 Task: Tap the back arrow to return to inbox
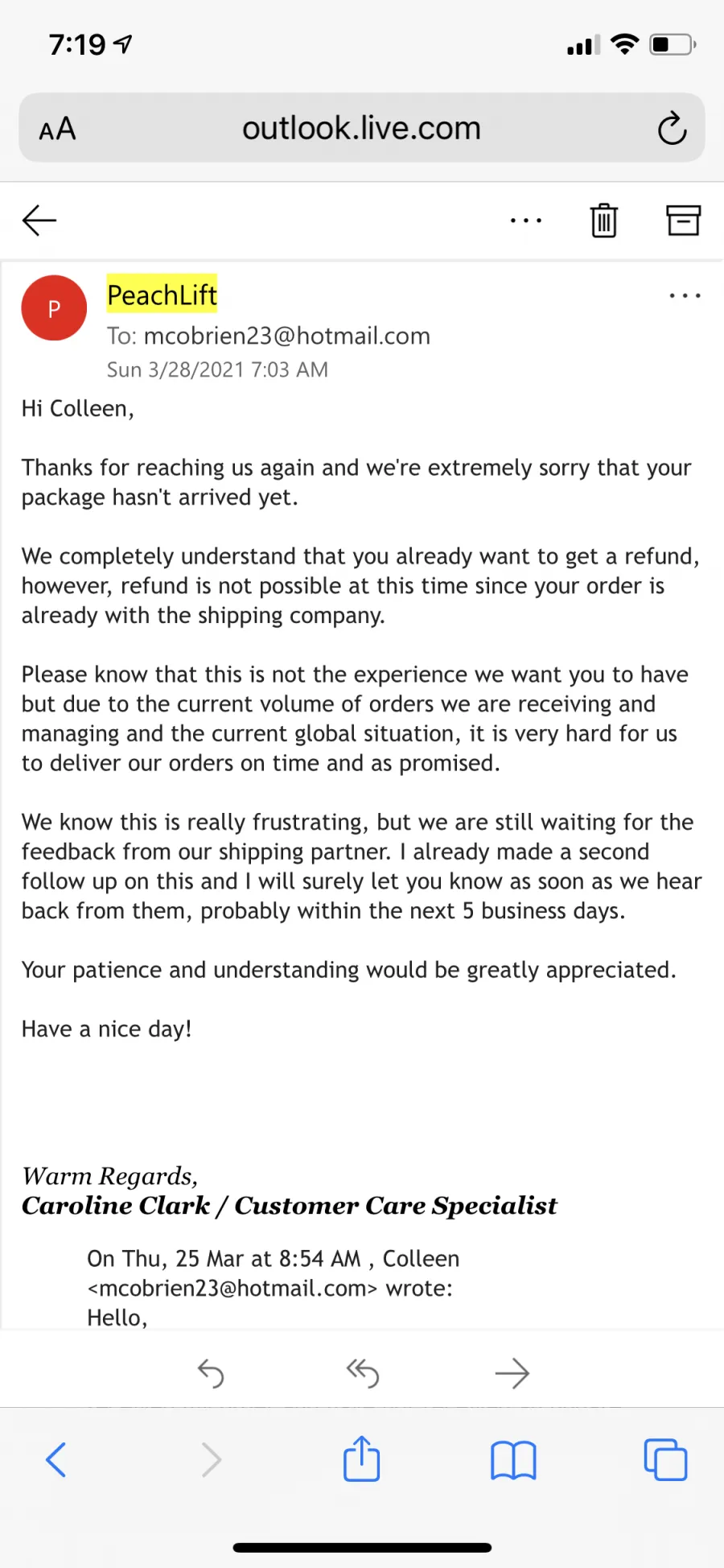coord(39,221)
